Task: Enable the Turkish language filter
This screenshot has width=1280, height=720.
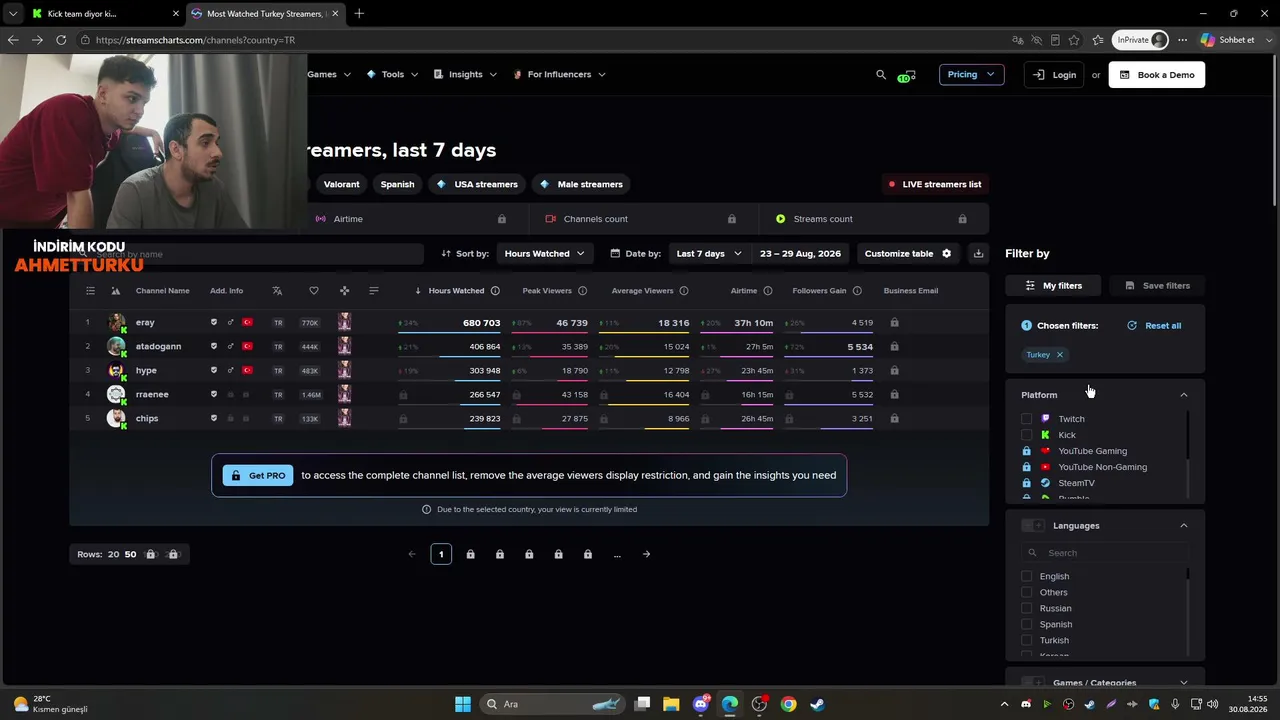Action: pyautogui.click(x=1026, y=640)
